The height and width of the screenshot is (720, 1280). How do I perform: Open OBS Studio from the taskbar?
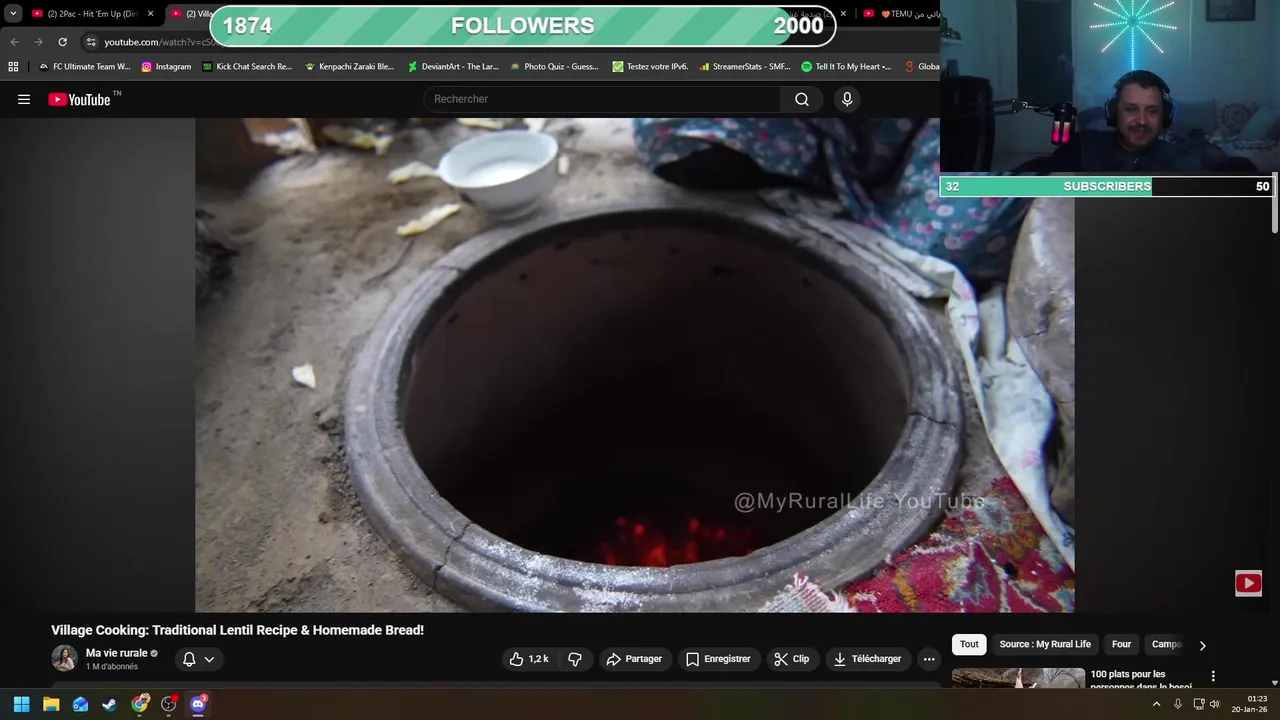pos(169,704)
